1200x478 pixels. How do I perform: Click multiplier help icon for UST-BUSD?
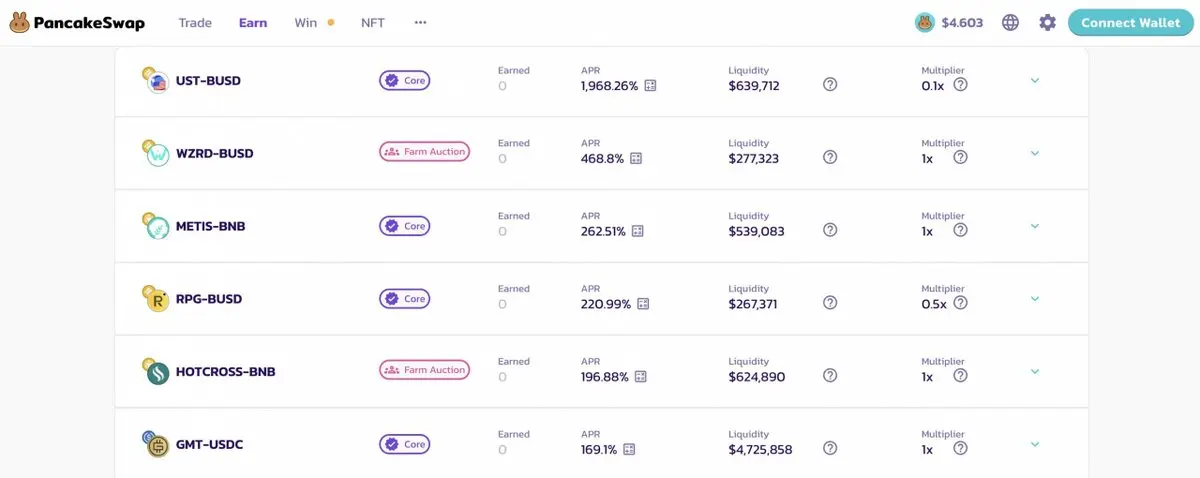(x=960, y=85)
